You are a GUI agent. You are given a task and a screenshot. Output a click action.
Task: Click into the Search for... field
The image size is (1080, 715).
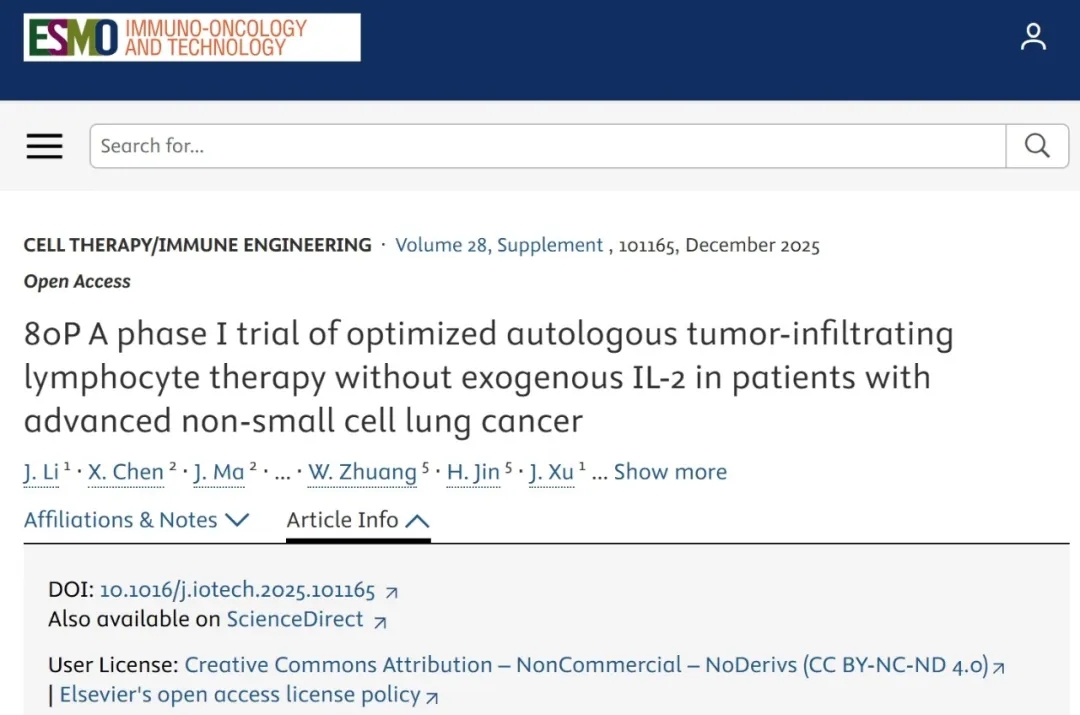[x=548, y=146]
